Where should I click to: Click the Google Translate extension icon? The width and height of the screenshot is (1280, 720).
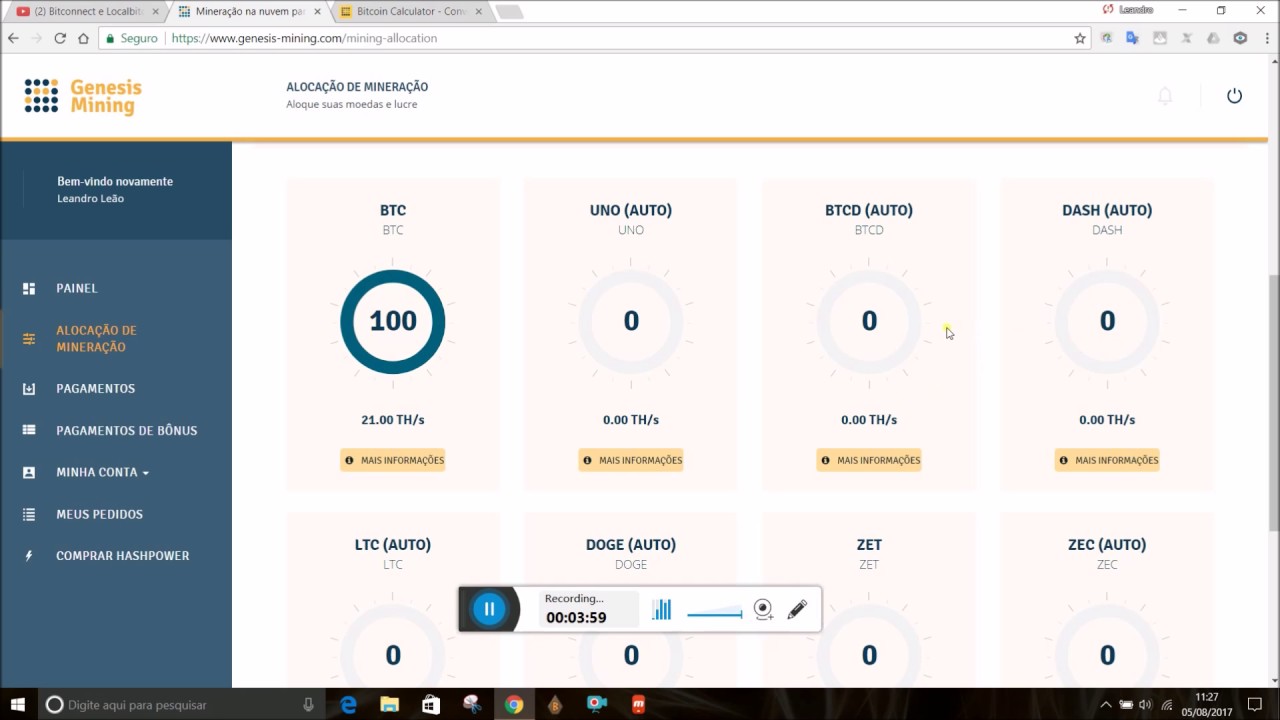tap(1132, 38)
